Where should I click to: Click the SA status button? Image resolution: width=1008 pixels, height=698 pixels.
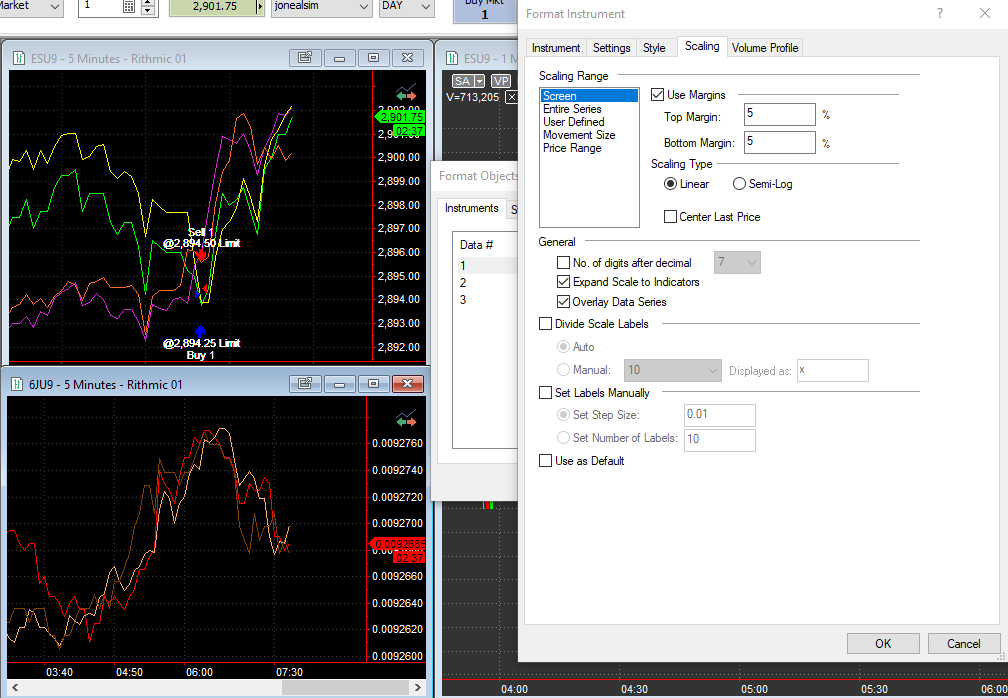pos(462,81)
